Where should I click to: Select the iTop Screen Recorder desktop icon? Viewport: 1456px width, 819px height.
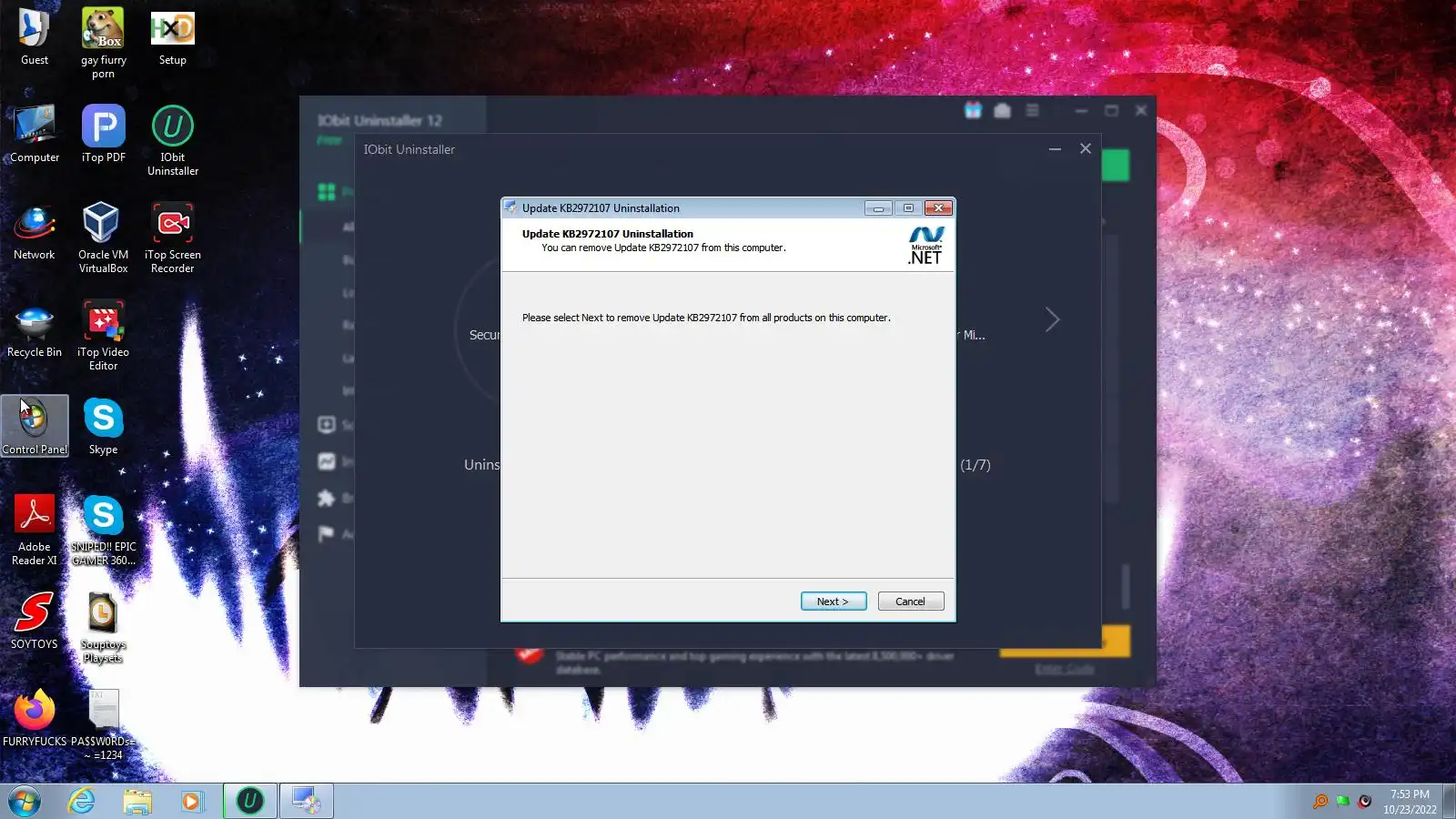click(173, 238)
